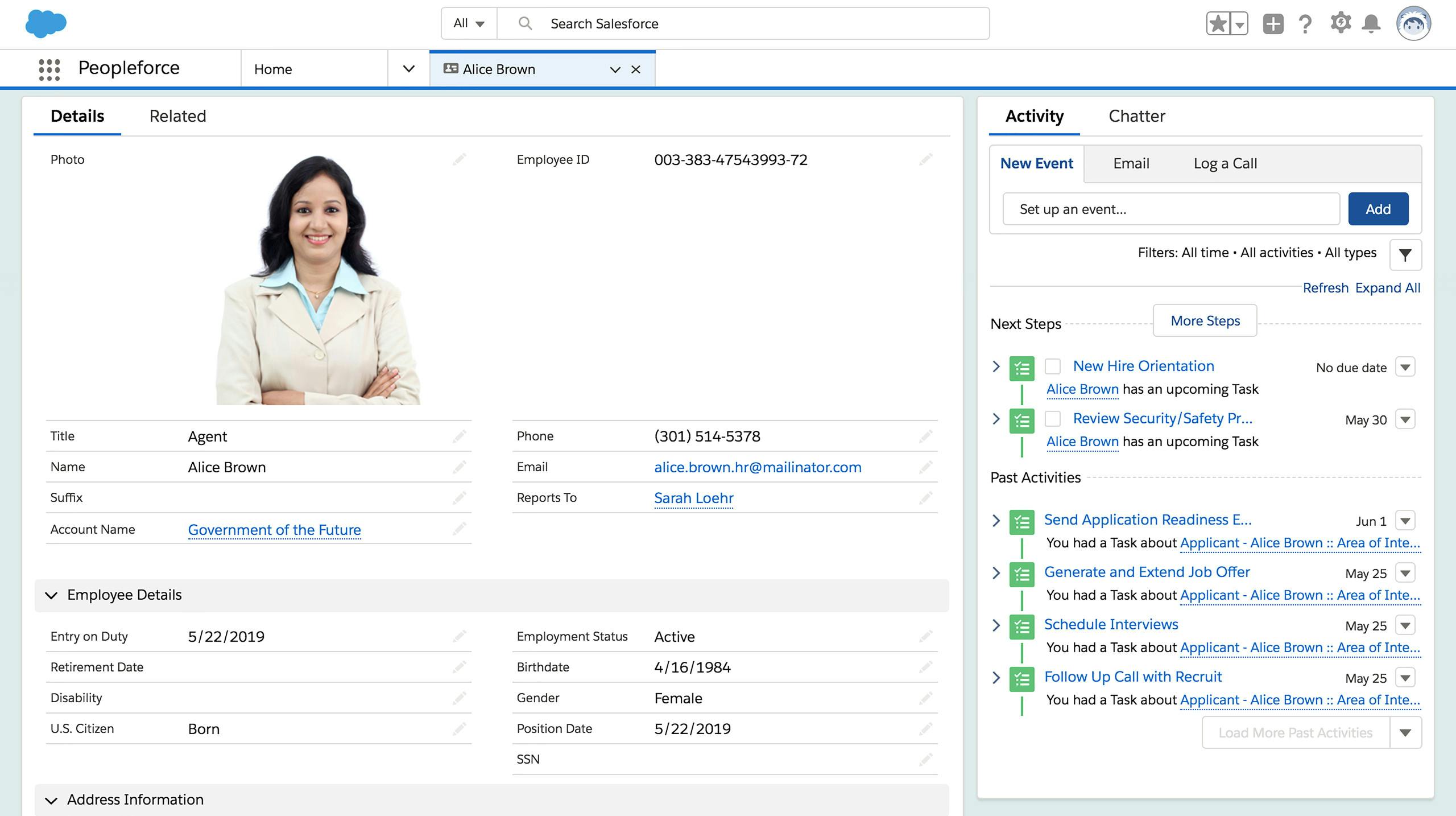Viewport: 1456px width, 816px height.
Task: Click the Set up an event field
Action: click(1171, 209)
